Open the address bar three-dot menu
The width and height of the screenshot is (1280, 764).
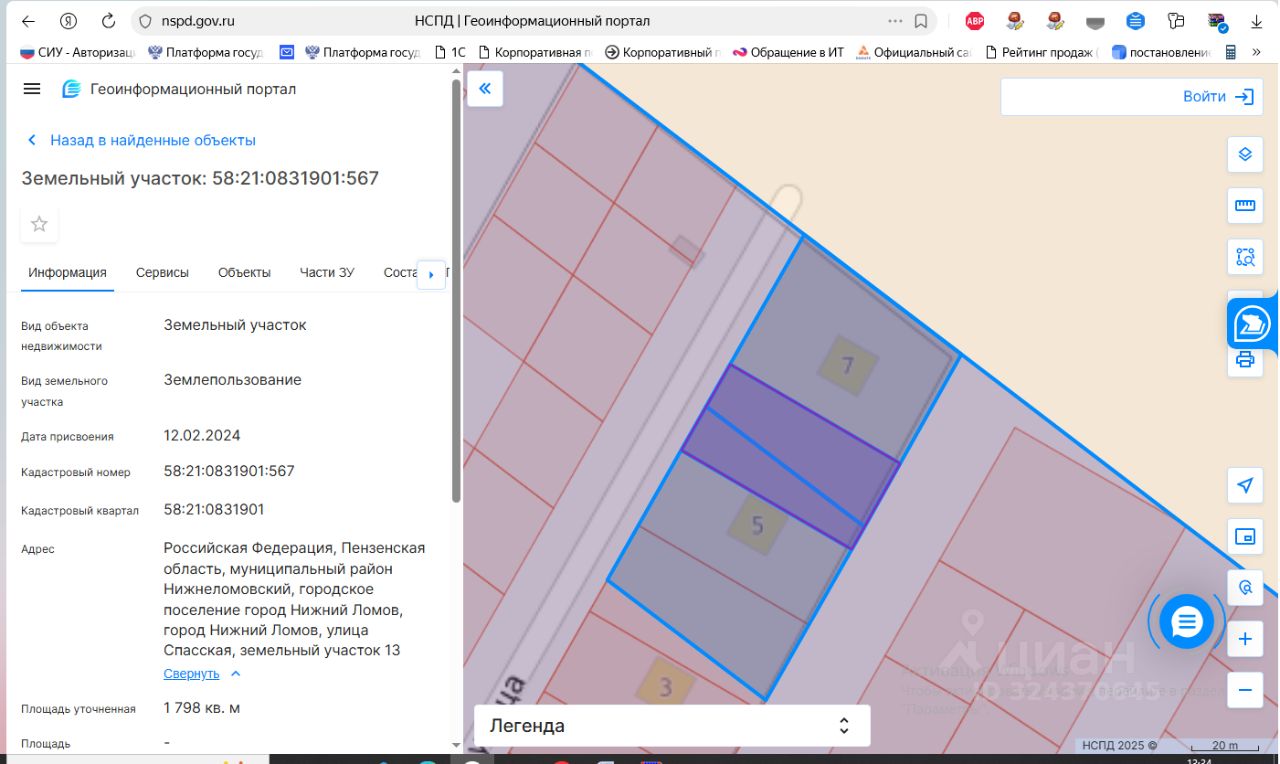(895, 21)
